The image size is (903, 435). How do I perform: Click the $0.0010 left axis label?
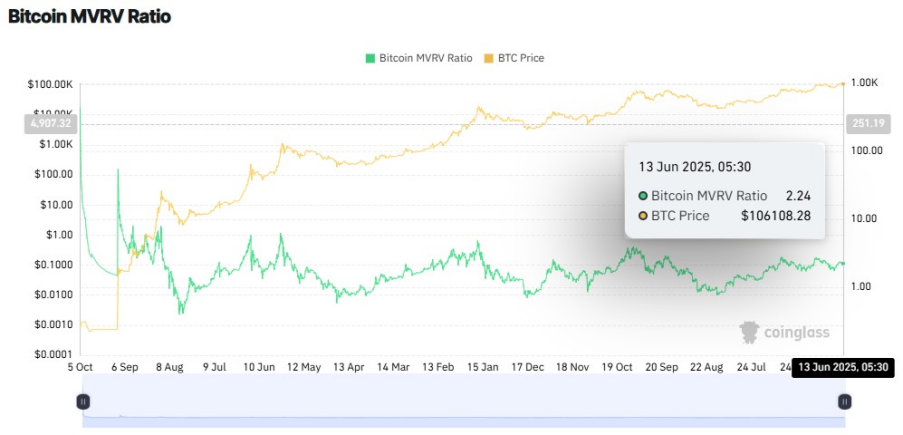click(x=53, y=324)
